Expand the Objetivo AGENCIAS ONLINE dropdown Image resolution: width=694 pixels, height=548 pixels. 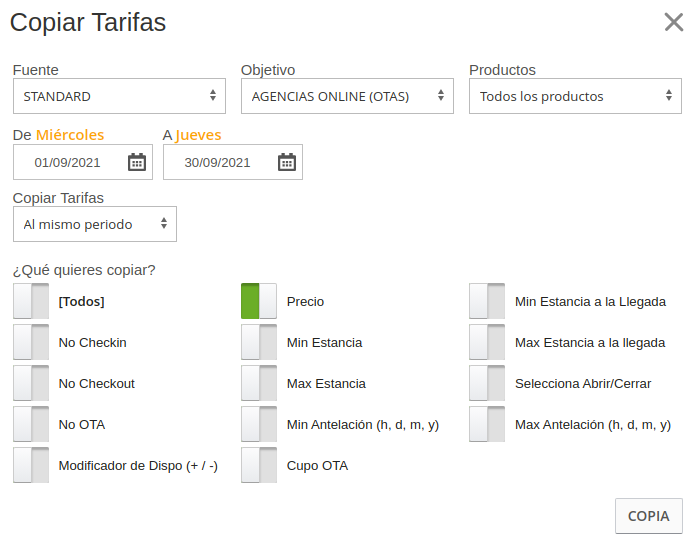click(x=347, y=96)
